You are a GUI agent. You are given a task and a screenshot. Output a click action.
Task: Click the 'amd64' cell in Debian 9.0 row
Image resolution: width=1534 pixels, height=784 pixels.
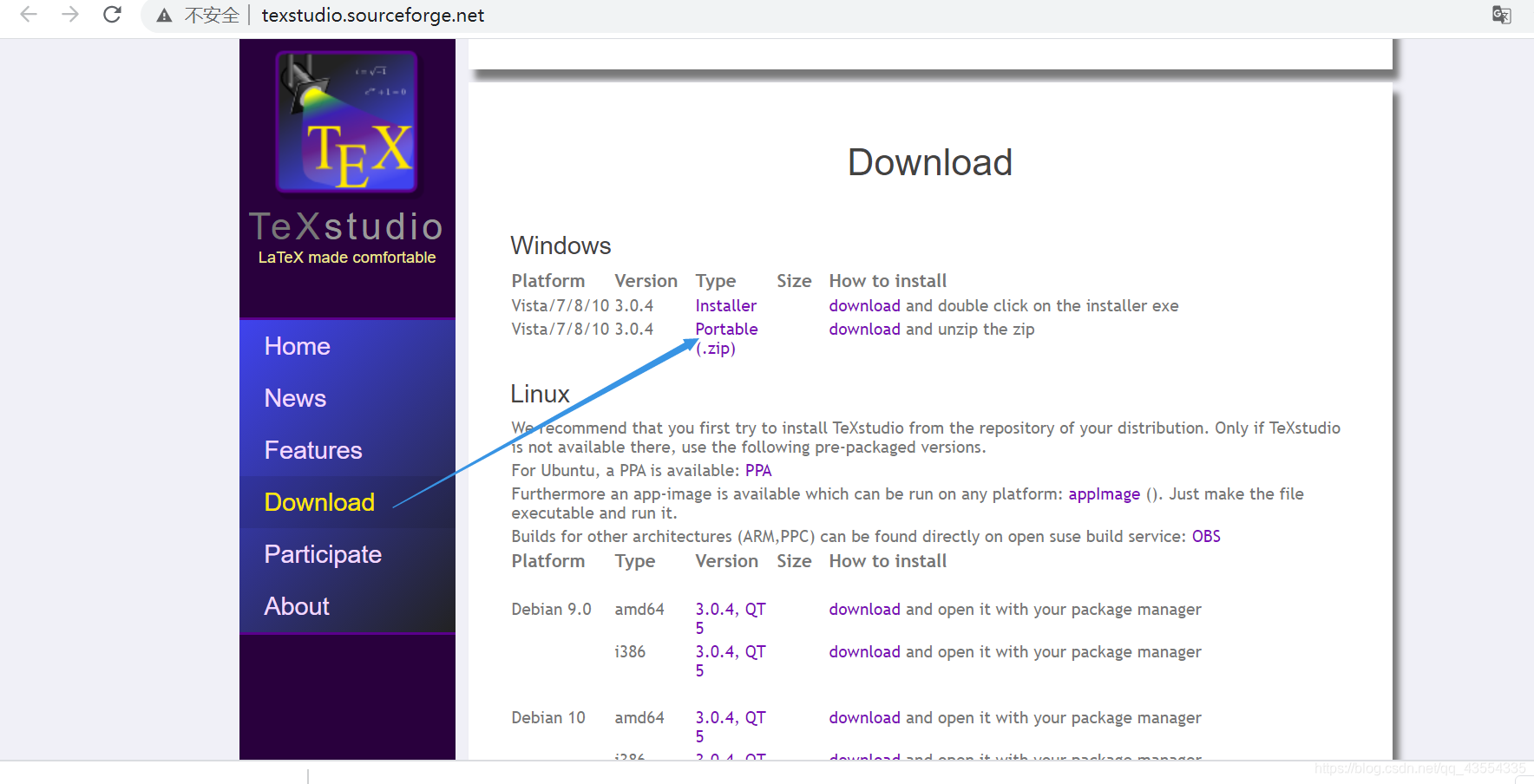(x=639, y=609)
